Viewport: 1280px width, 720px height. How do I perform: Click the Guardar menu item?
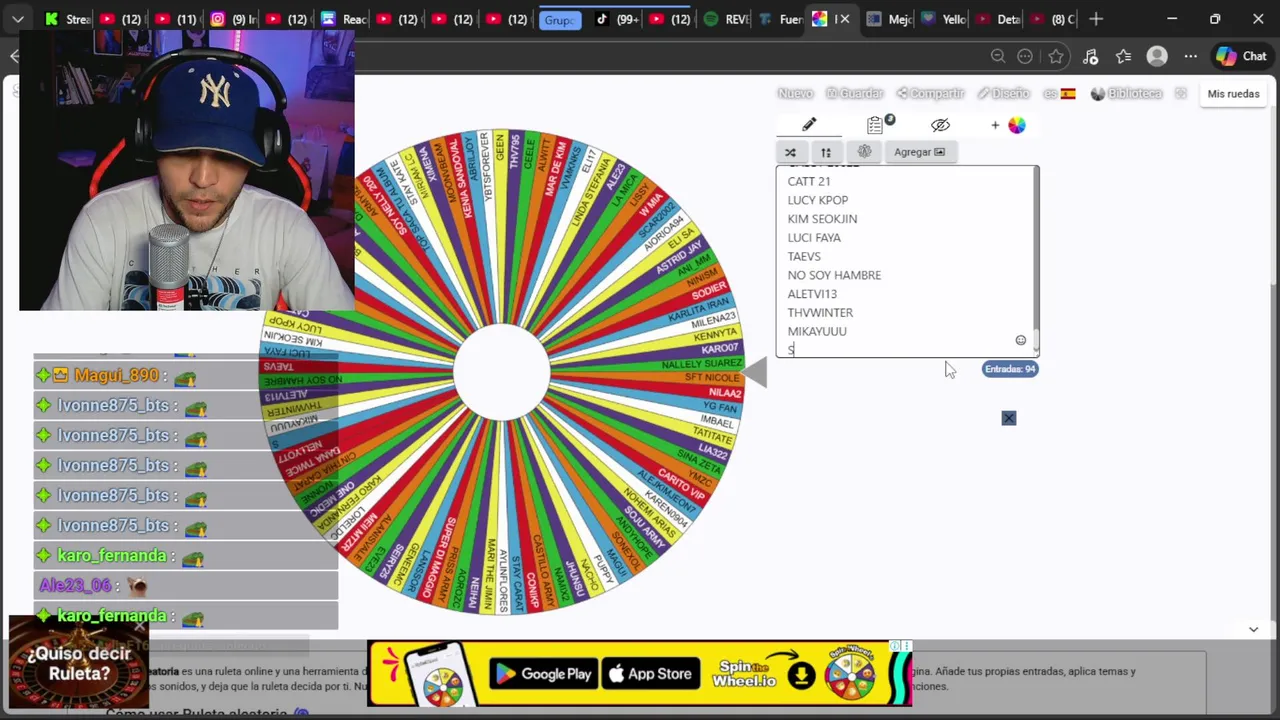[x=854, y=94]
